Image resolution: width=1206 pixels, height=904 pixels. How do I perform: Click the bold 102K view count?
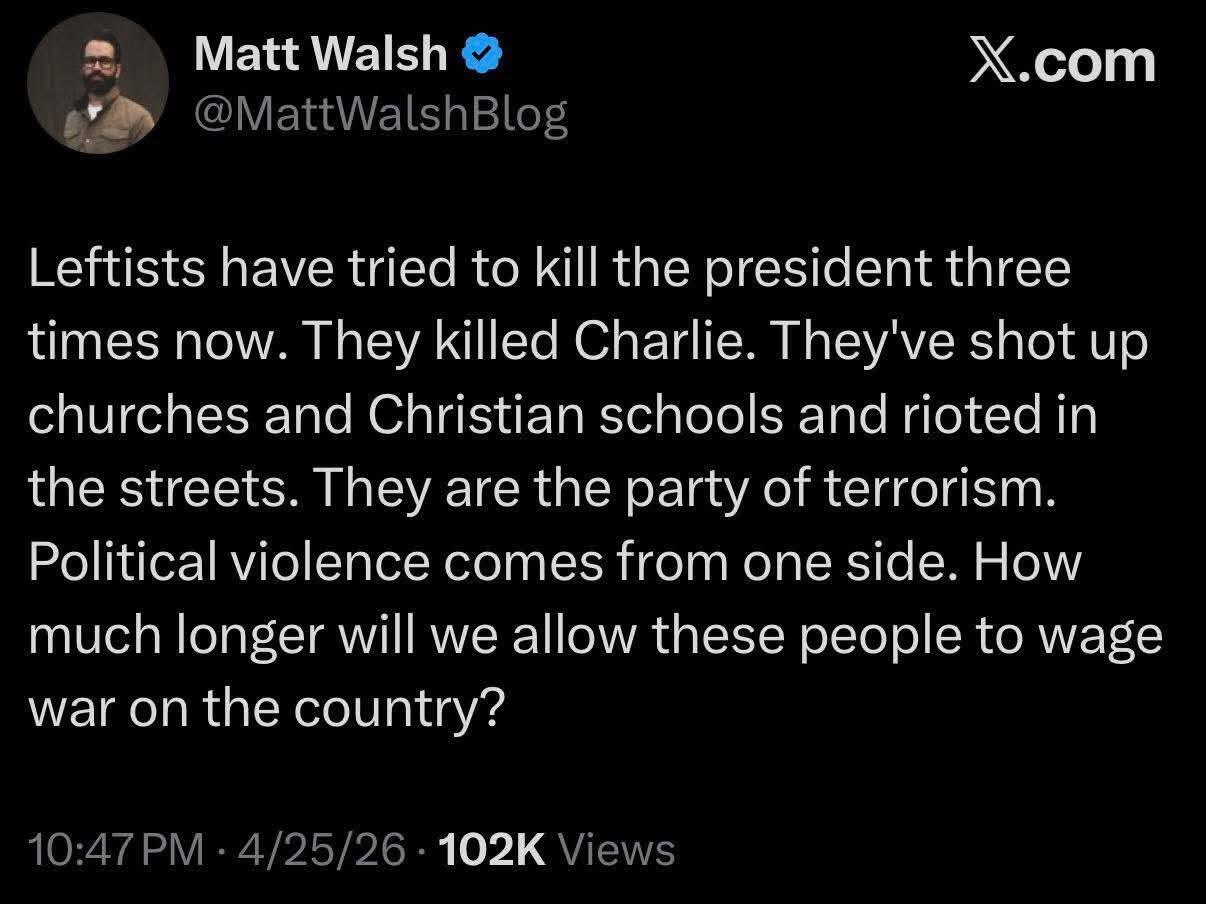coord(493,851)
